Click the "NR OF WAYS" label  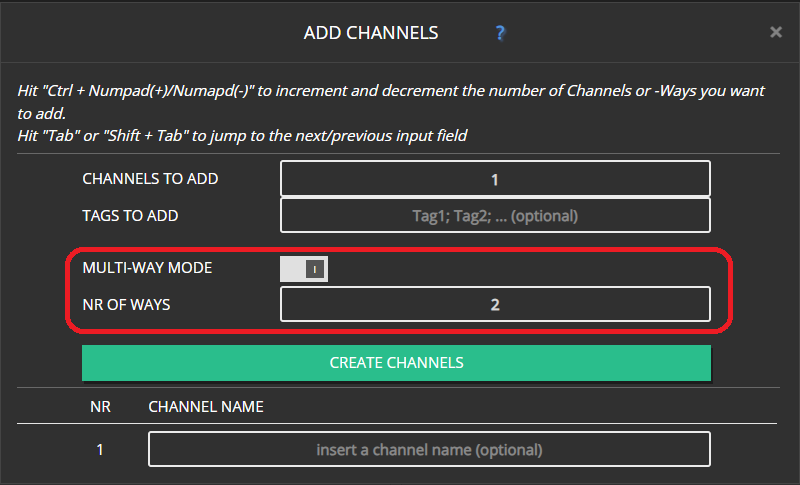click(126, 304)
